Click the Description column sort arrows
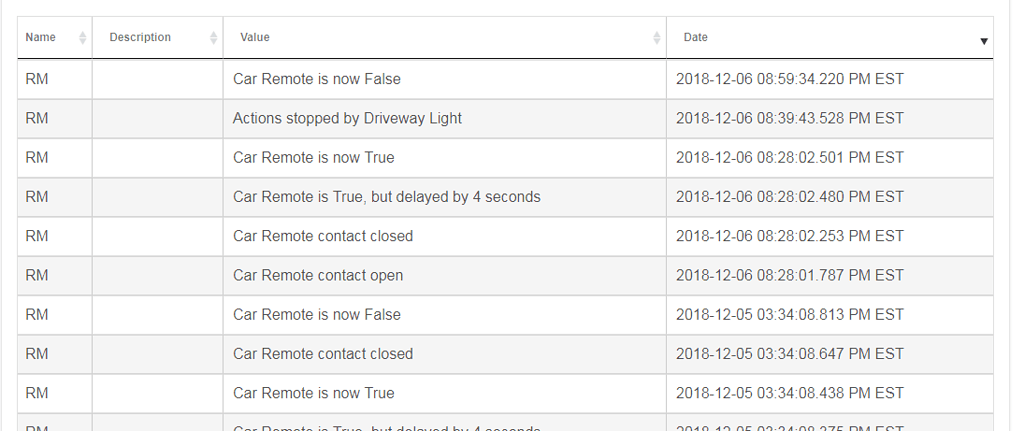Image resolution: width=1024 pixels, height=431 pixels. point(213,38)
